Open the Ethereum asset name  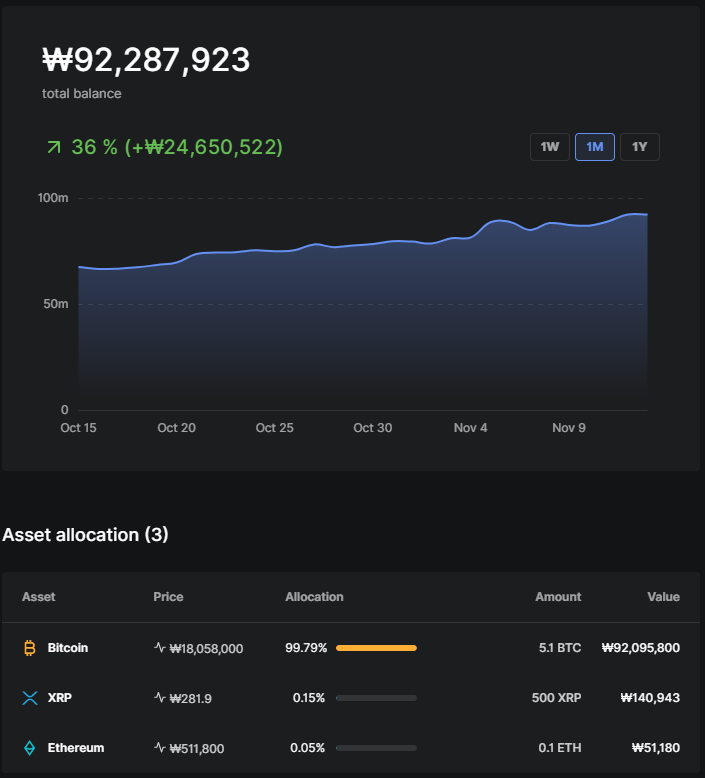click(x=76, y=748)
